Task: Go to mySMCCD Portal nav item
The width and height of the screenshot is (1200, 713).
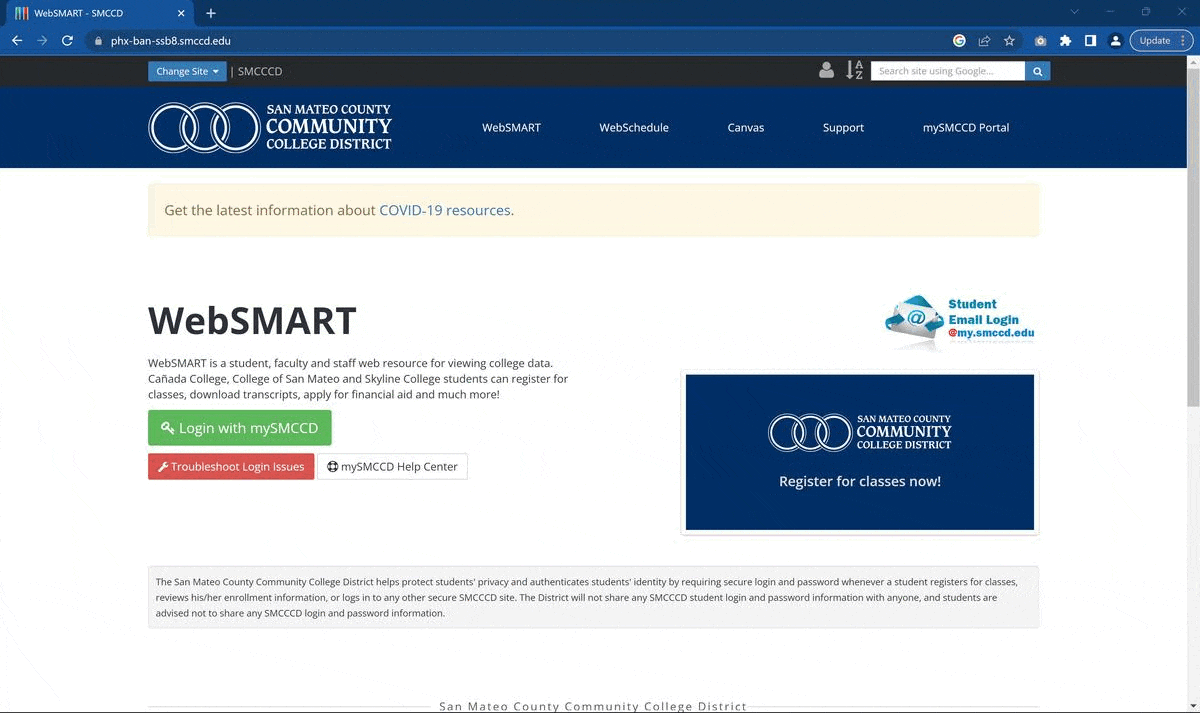Action: pyautogui.click(x=965, y=128)
